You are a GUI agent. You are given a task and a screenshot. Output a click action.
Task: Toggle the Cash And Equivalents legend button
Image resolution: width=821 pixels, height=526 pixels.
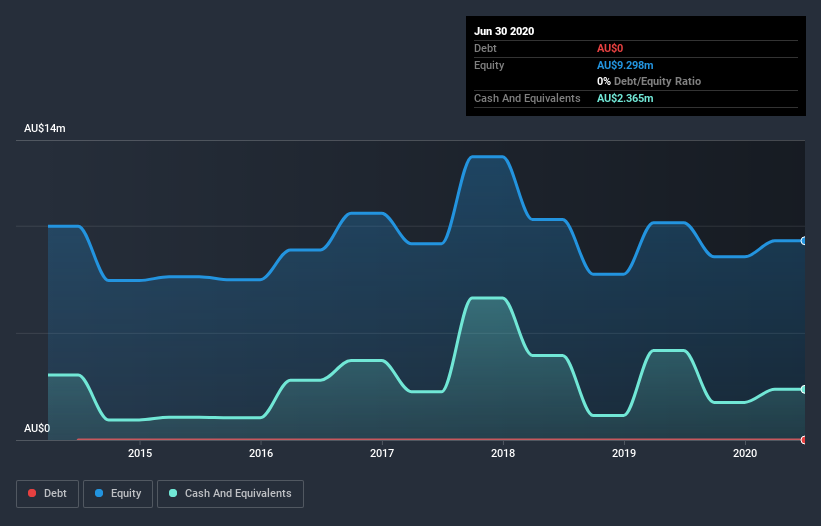point(230,494)
